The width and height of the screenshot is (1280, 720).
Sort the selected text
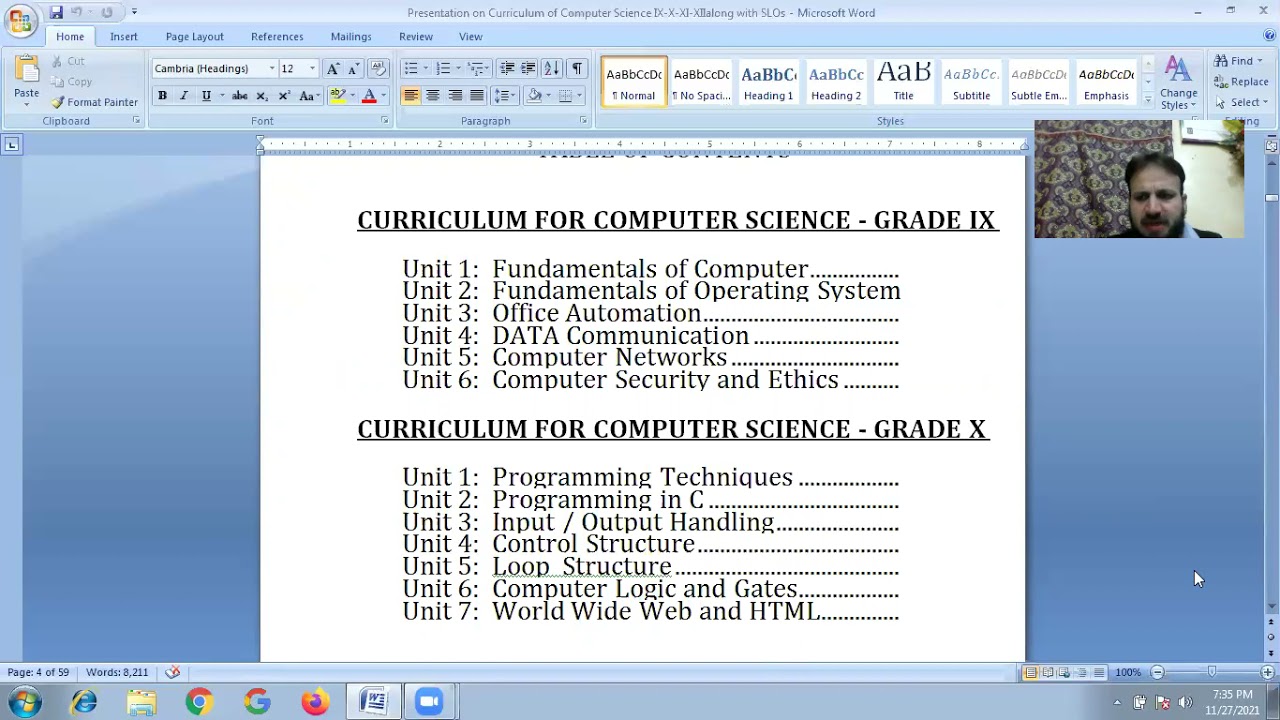tap(552, 68)
